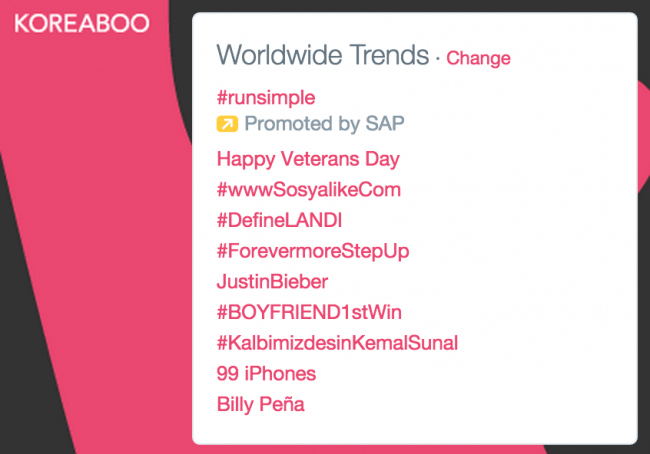
Task: Select the #BOYFRIEND1stWin hashtag
Action: point(309,312)
